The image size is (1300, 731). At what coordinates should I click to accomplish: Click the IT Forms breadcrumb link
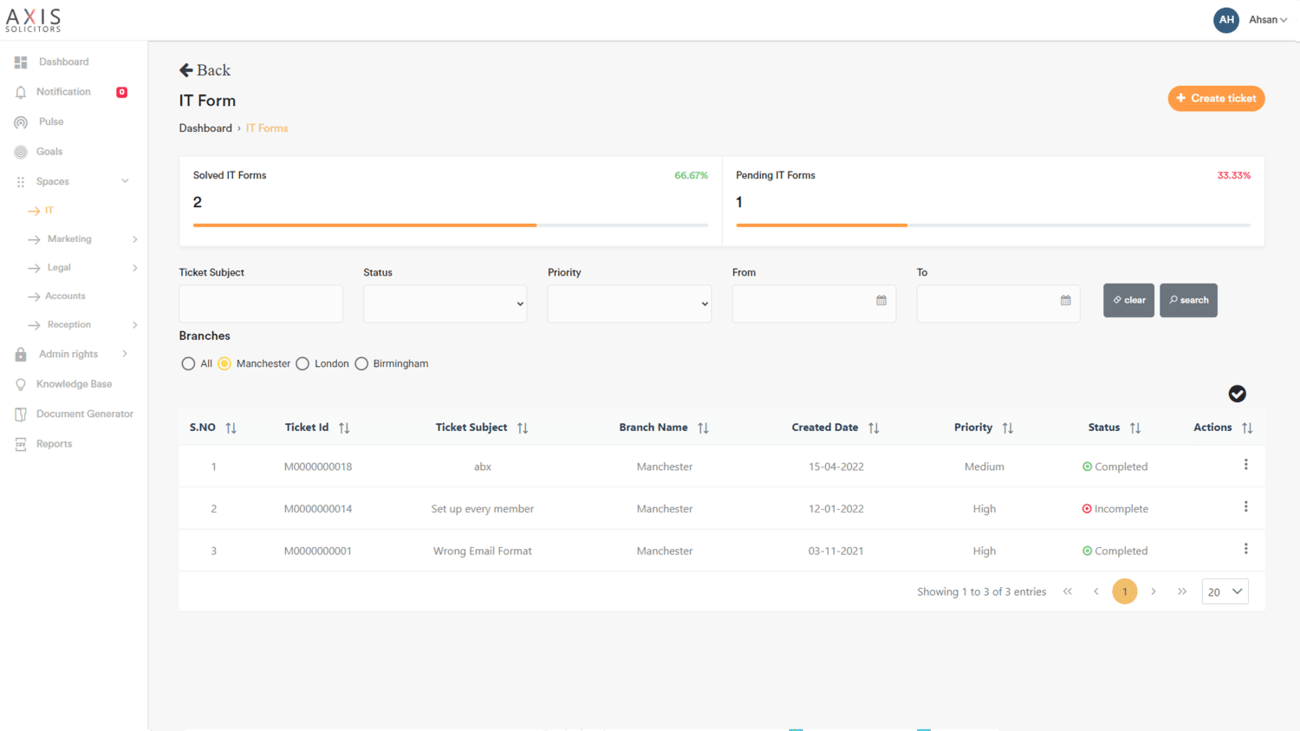click(x=267, y=128)
